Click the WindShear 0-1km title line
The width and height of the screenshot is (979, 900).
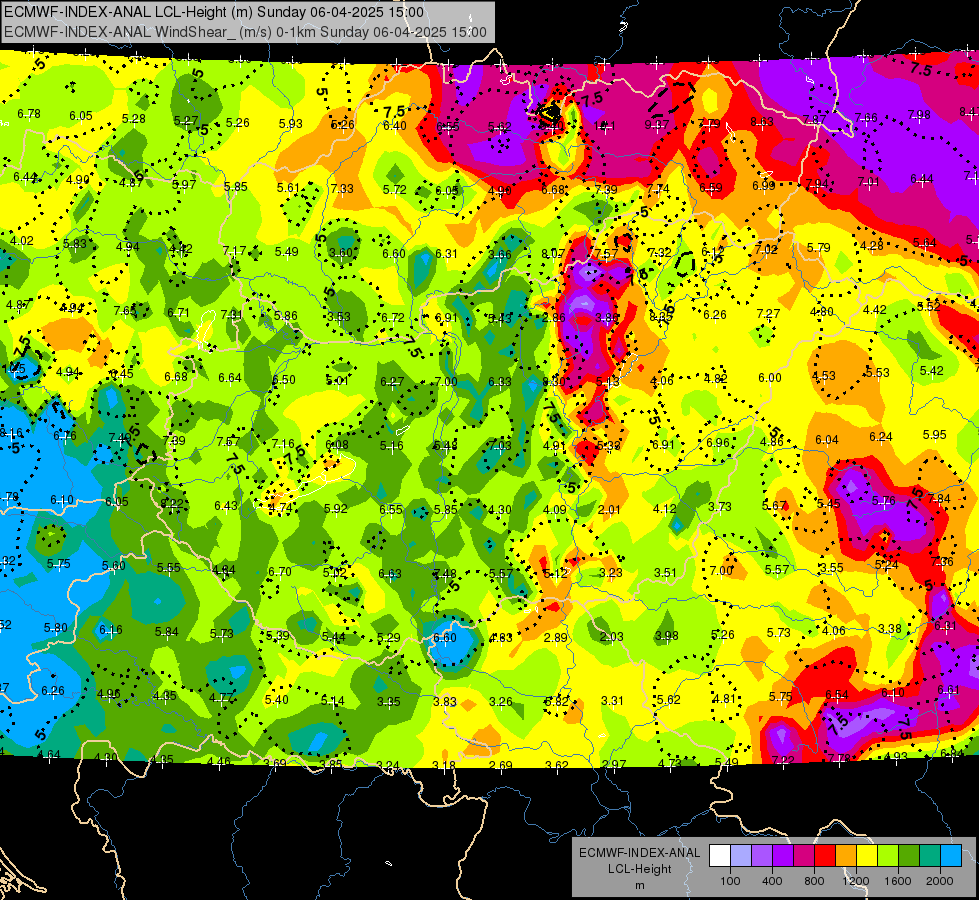(x=245, y=32)
